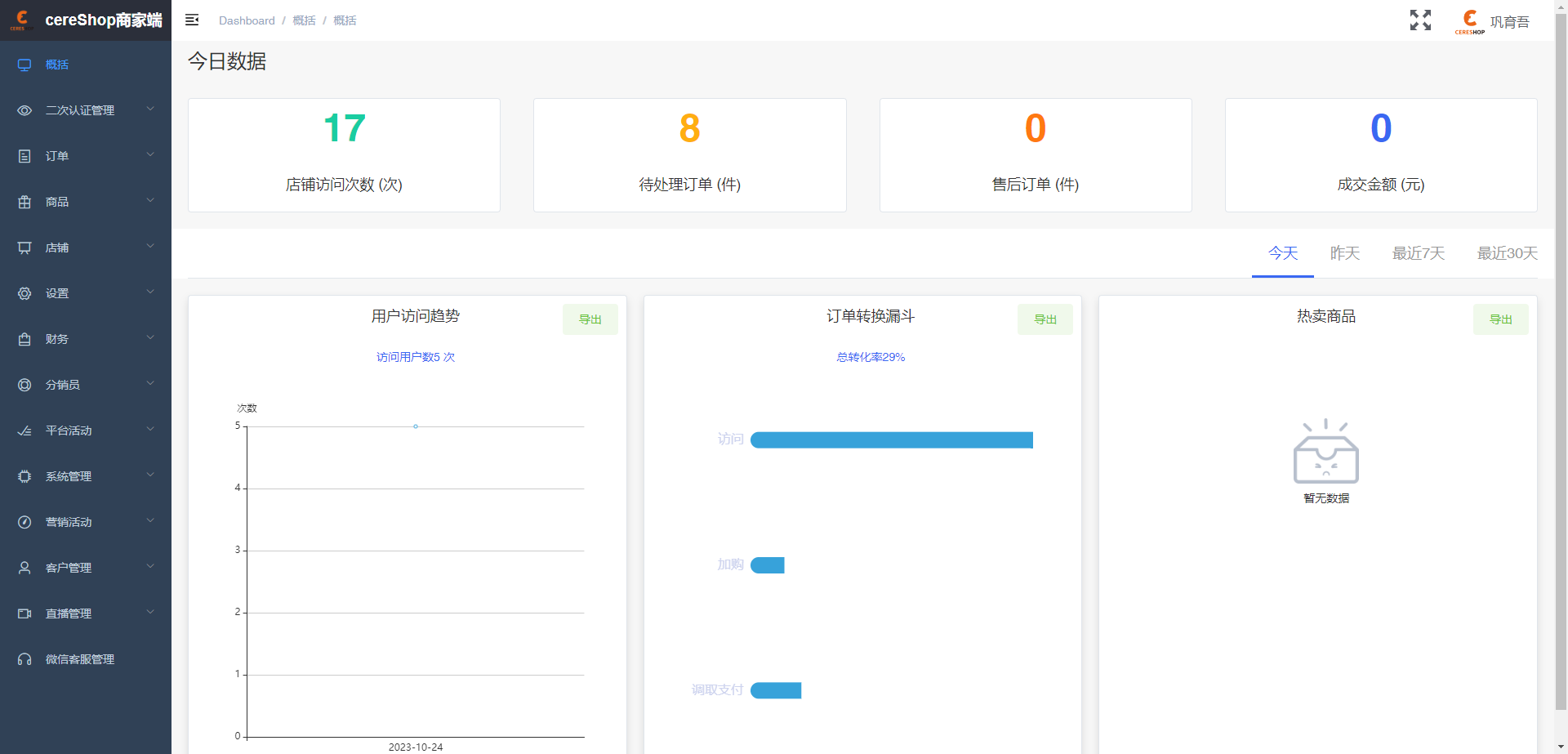Image resolution: width=1568 pixels, height=754 pixels.
Task: Expand the 订单 submenu chevron
Action: (x=150, y=154)
